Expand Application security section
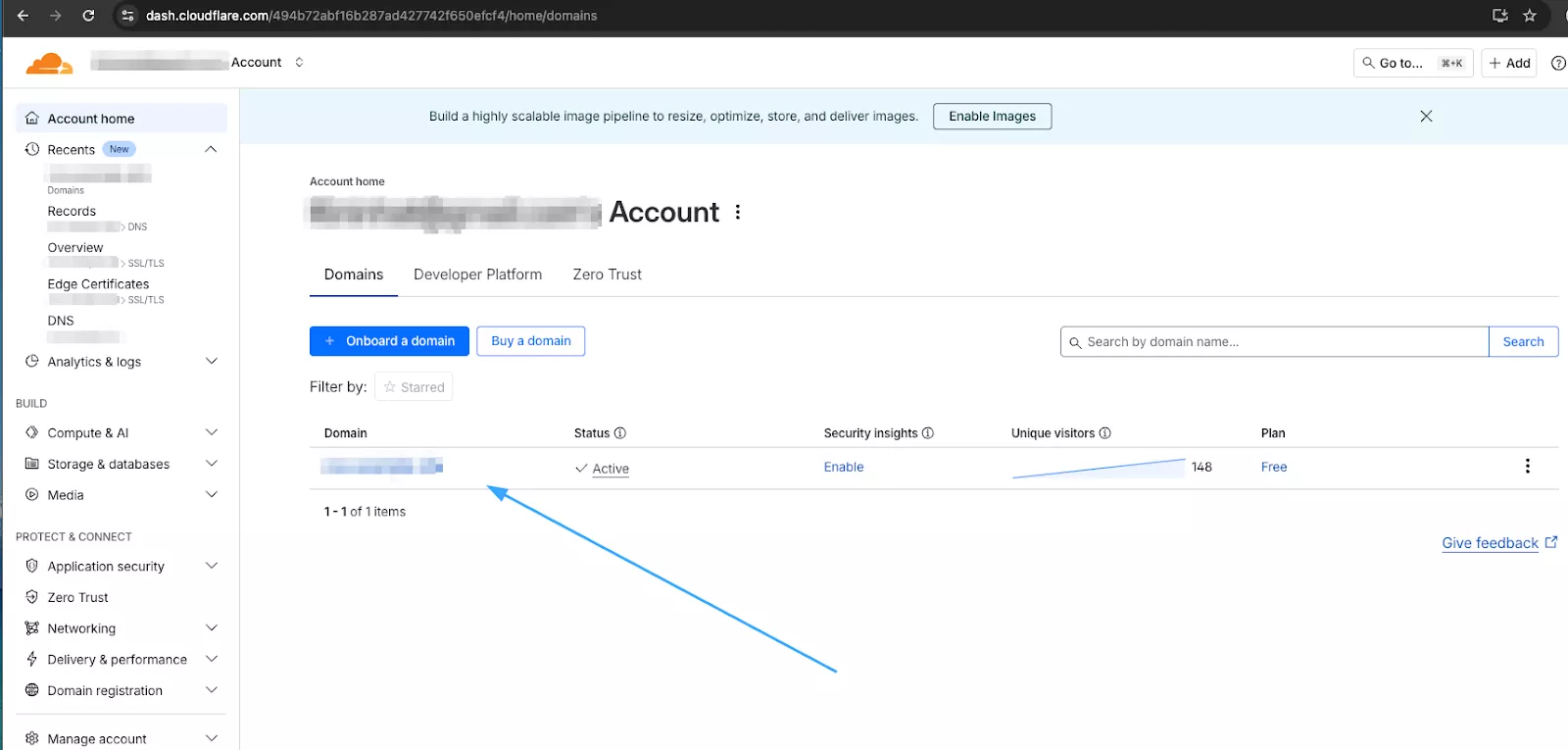The image size is (1568, 750). pyautogui.click(x=211, y=566)
